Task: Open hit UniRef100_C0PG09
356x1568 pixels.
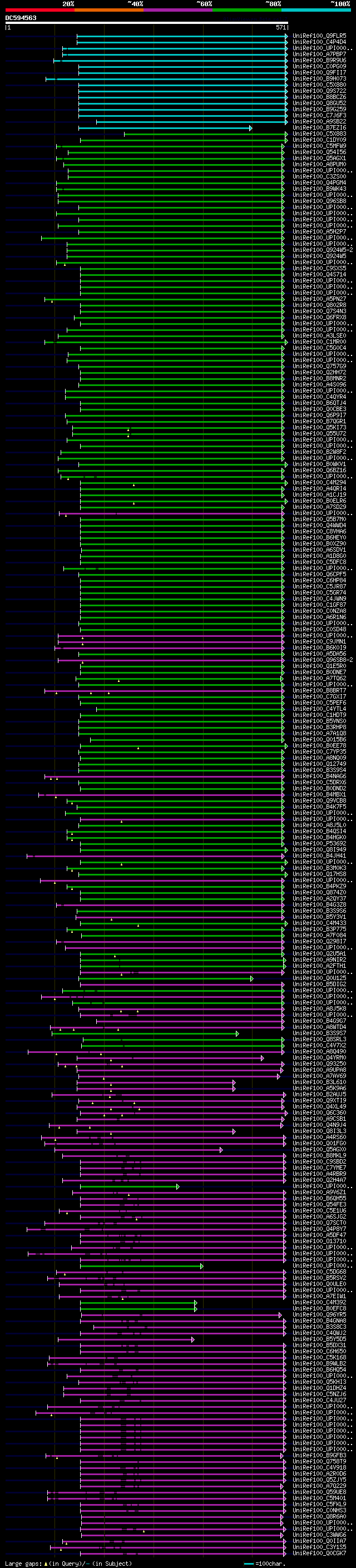Action: pyautogui.click(x=319, y=66)
